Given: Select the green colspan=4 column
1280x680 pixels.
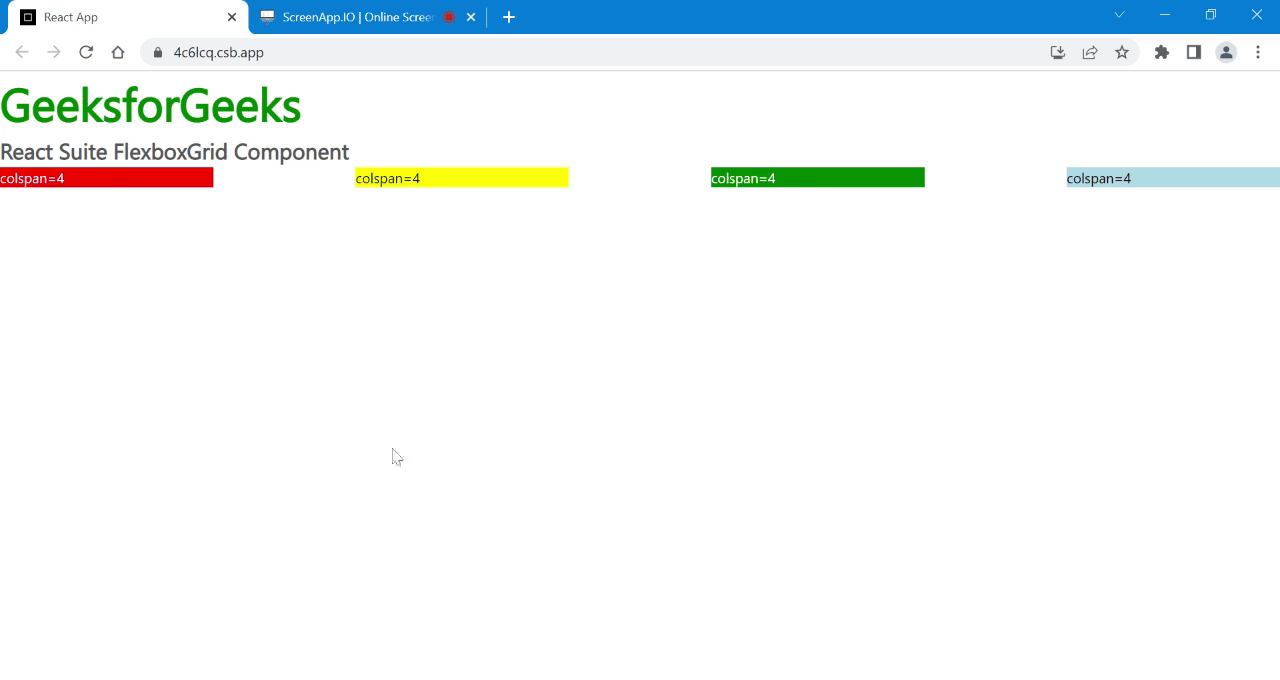Looking at the screenshot, I should pyautogui.click(x=818, y=177).
